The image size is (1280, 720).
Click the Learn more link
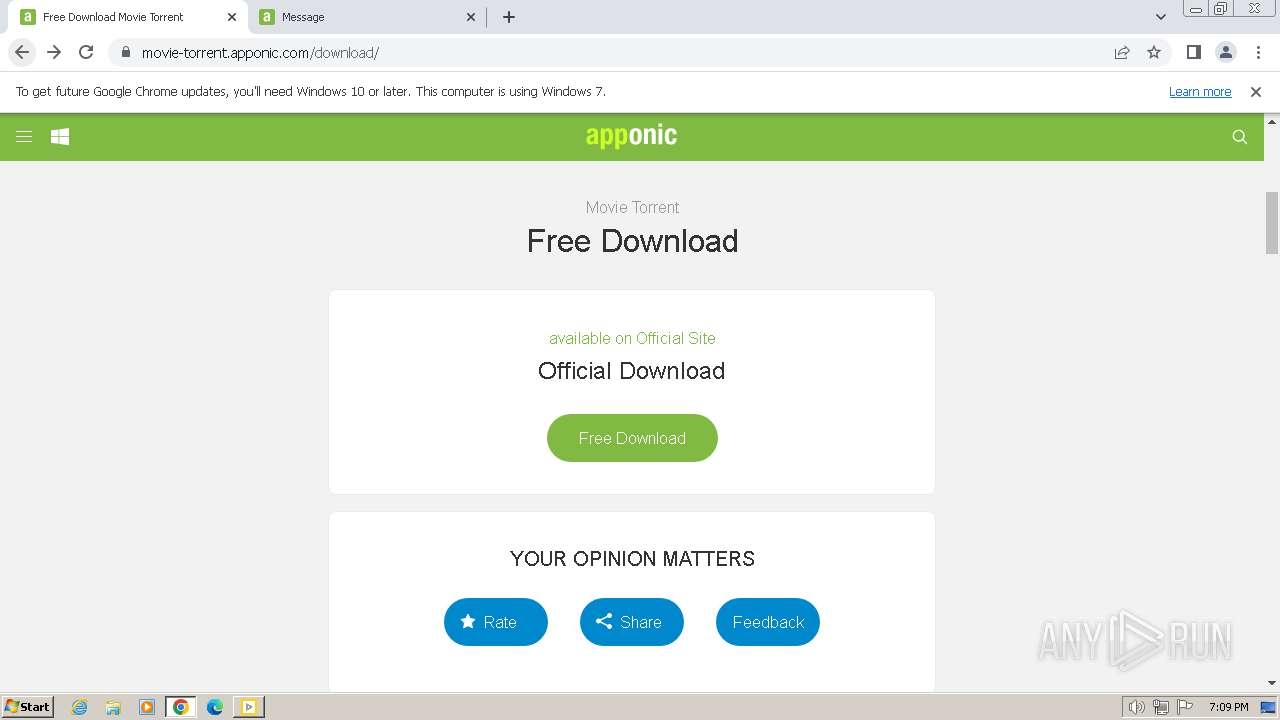click(x=1200, y=91)
